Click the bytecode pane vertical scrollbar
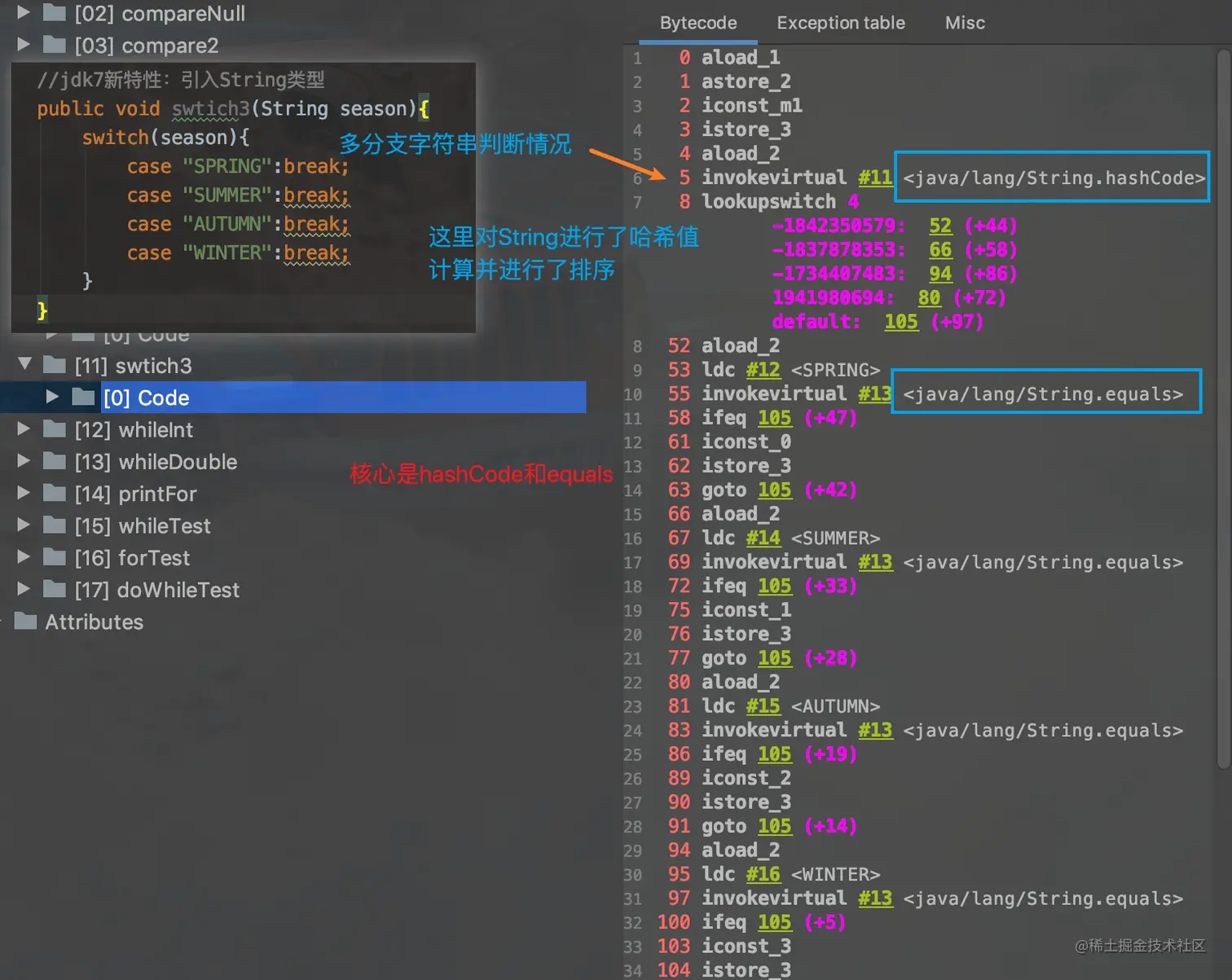Image resolution: width=1232 pixels, height=980 pixels. pyautogui.click(x=1223, y=407)
